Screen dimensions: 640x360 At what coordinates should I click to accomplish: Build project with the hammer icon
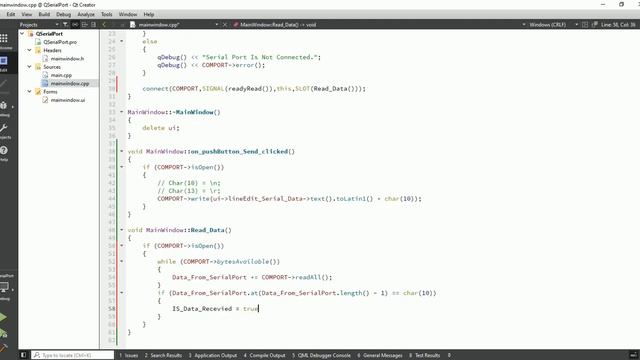3,348
